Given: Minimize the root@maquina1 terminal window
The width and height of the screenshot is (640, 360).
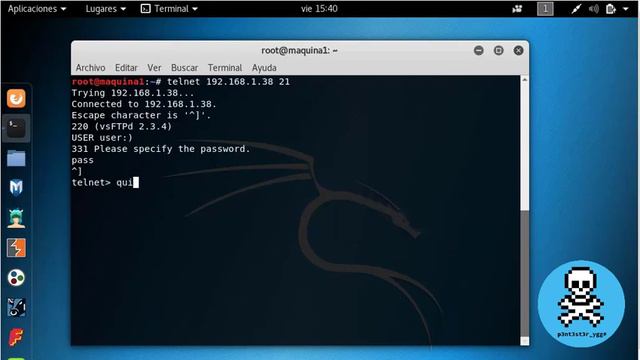Looking at the screenshot, I should tap(478, 51).
